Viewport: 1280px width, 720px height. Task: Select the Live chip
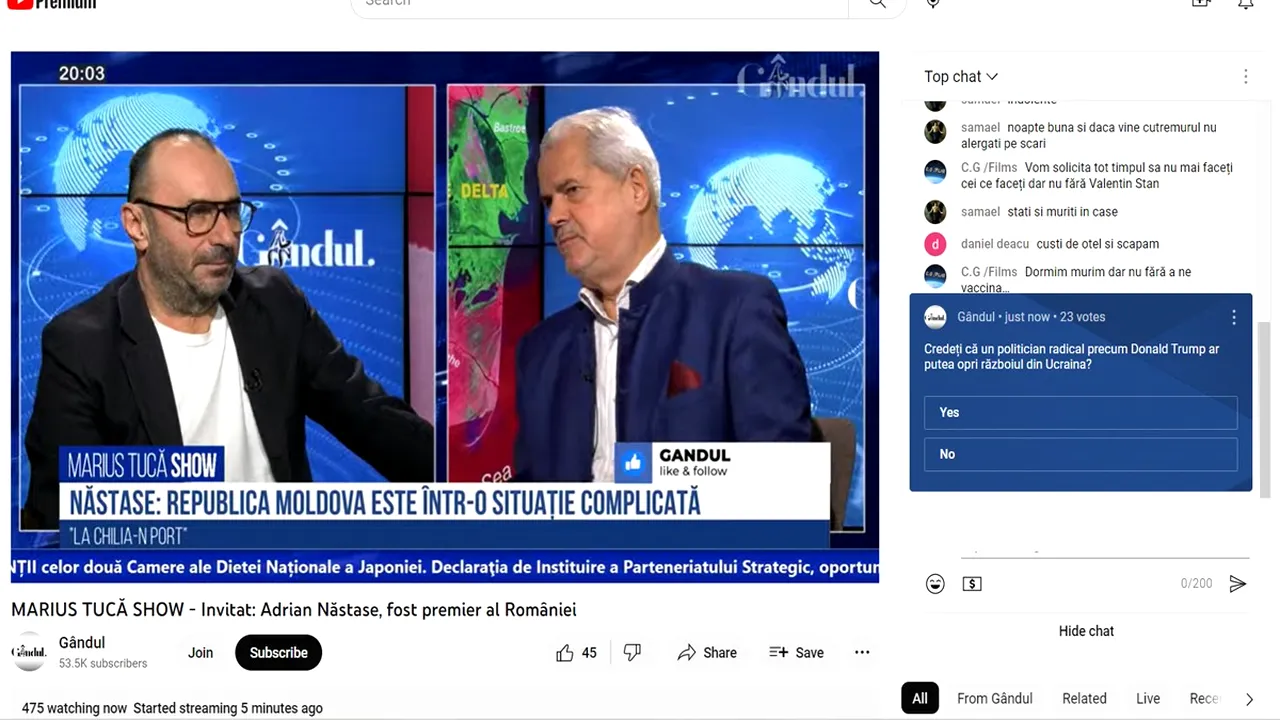pos(1148,699)
